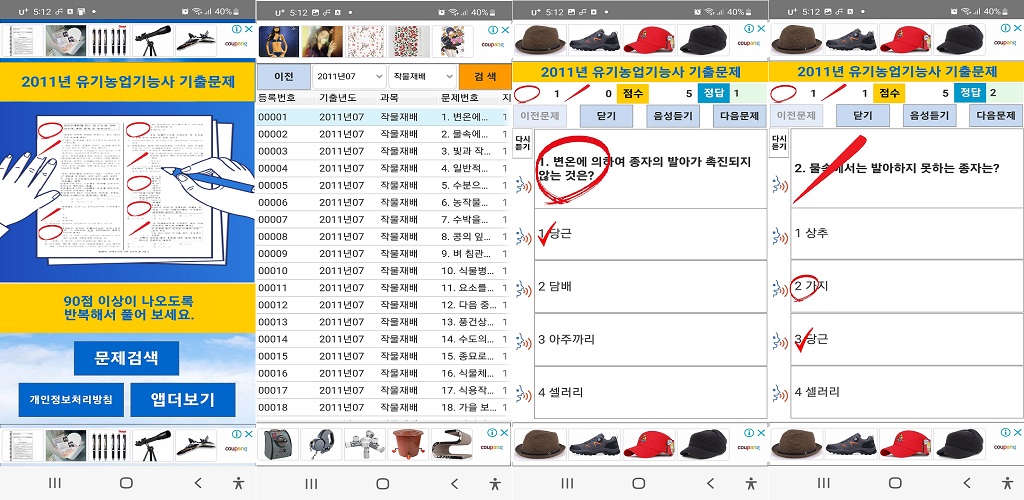
Task: Open 앱더보기 for more apps
Action: point(182,400)
